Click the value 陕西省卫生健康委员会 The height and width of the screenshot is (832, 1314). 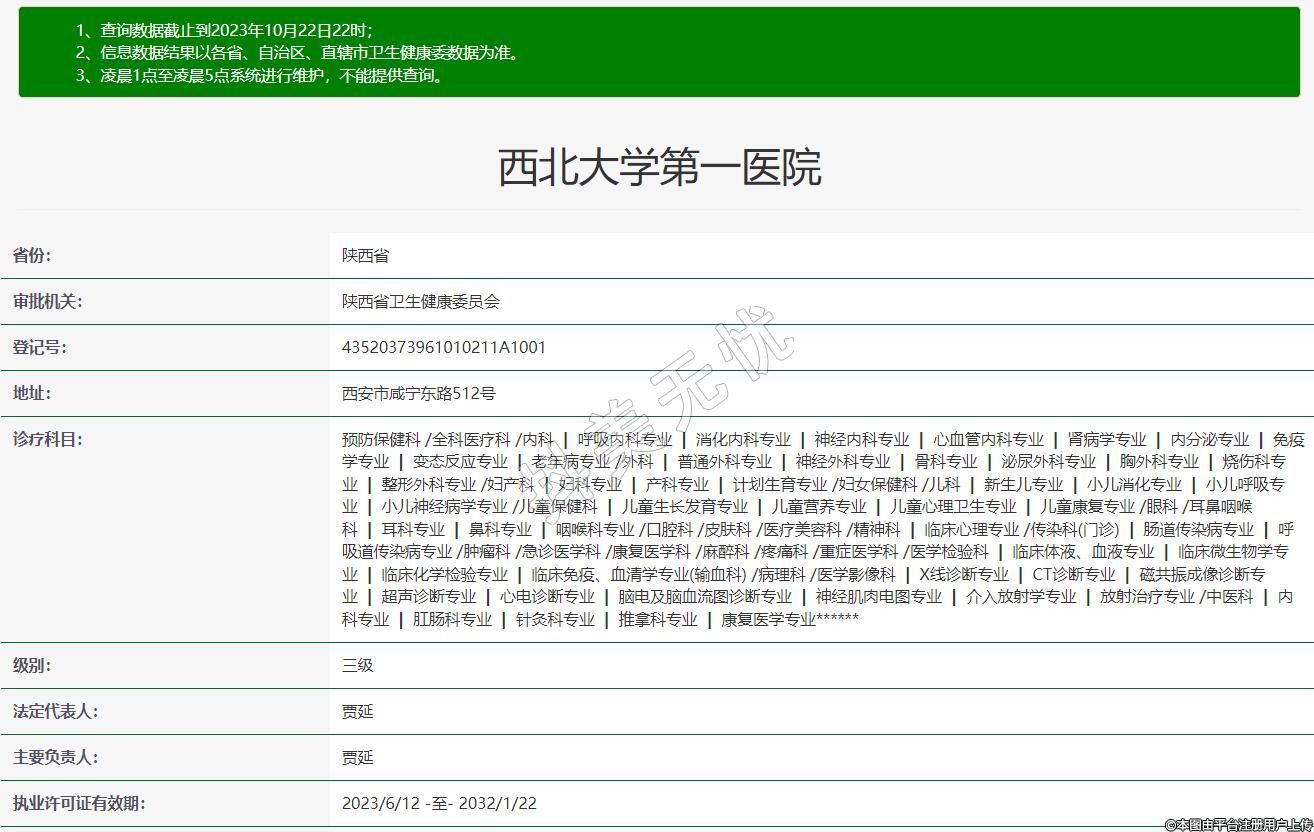pyautogui.click(x=420, y=302)
